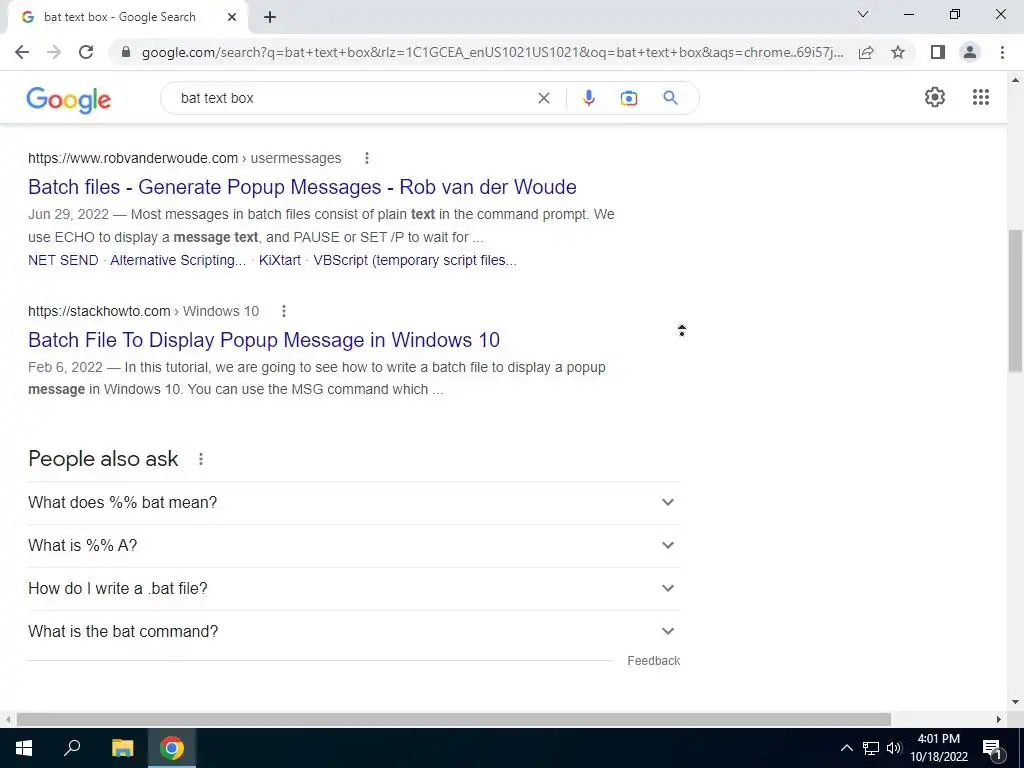1024x768 pixels.
Task: Follow the KiXtart sitelink
Action: pyautogui.click(x=280, y=260)
